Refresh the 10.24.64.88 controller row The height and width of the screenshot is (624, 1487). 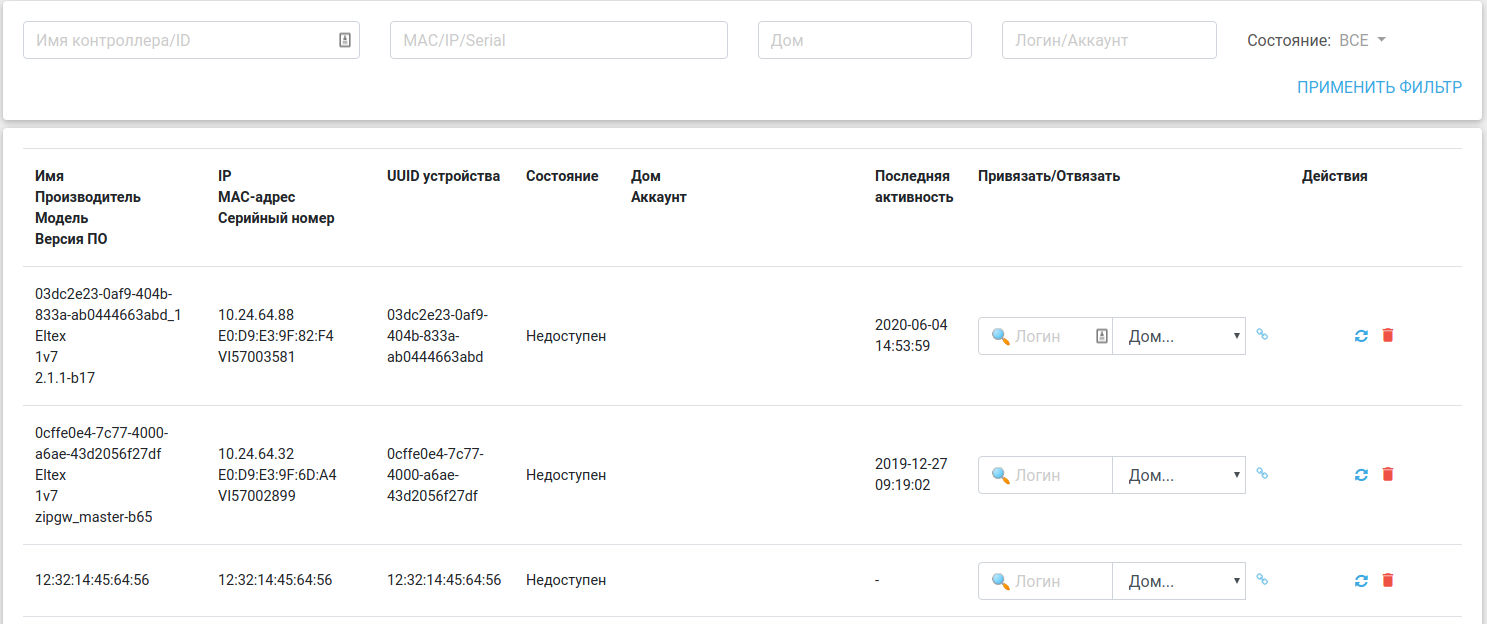[1361, 335]
